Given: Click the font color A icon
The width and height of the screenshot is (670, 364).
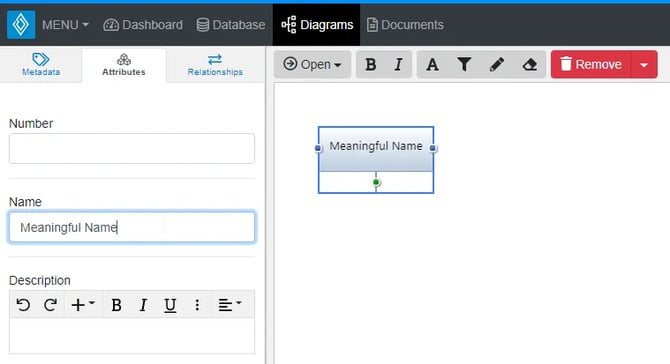Looking at the screenshot, I should (432, 65).
